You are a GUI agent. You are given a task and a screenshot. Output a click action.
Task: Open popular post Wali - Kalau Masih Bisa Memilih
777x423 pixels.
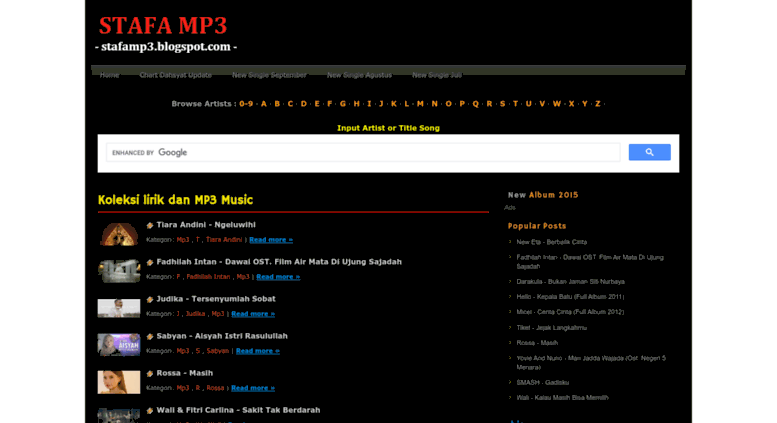[x=562, y=398]
